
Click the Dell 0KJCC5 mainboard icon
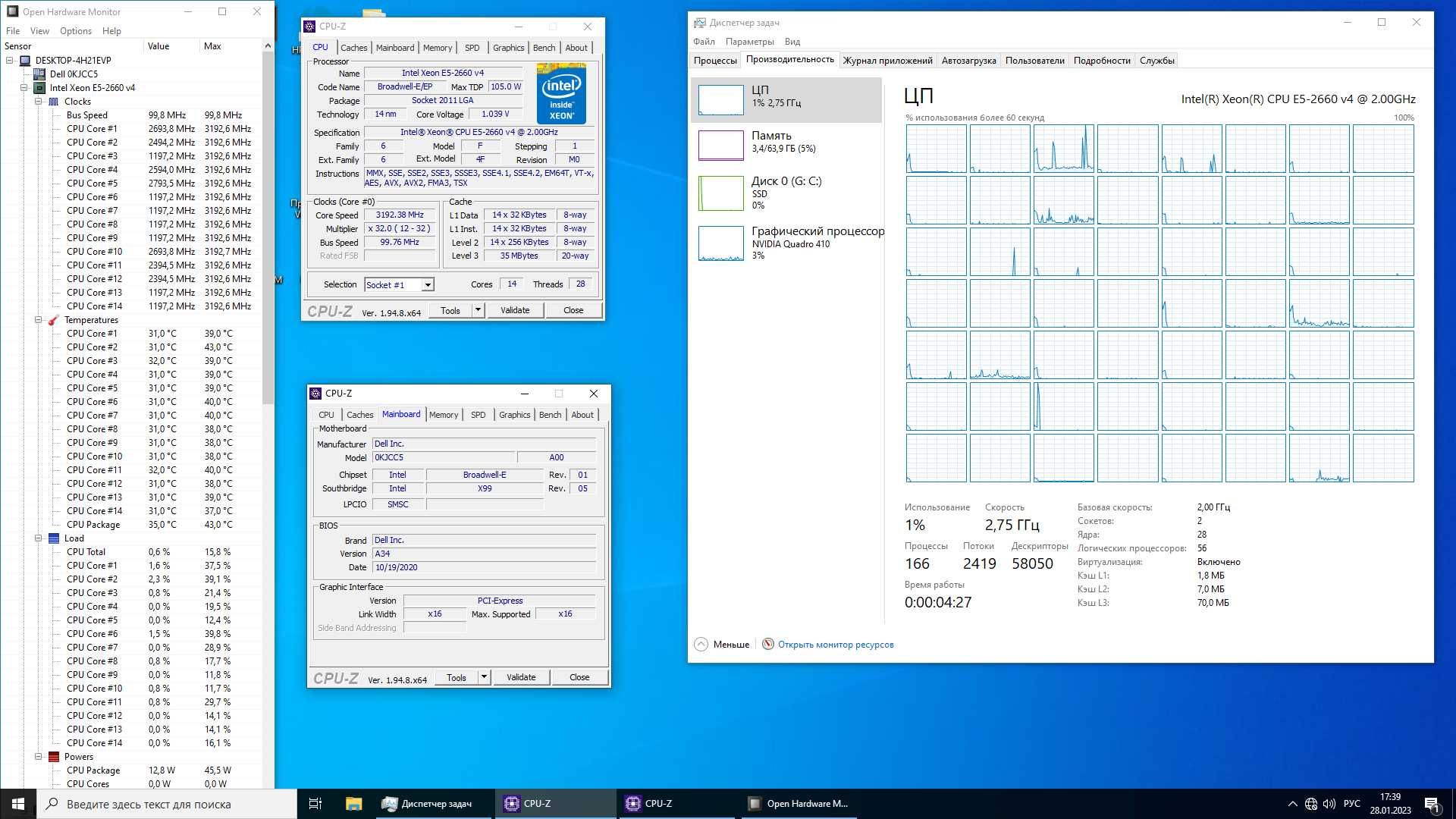click(39, 74)
